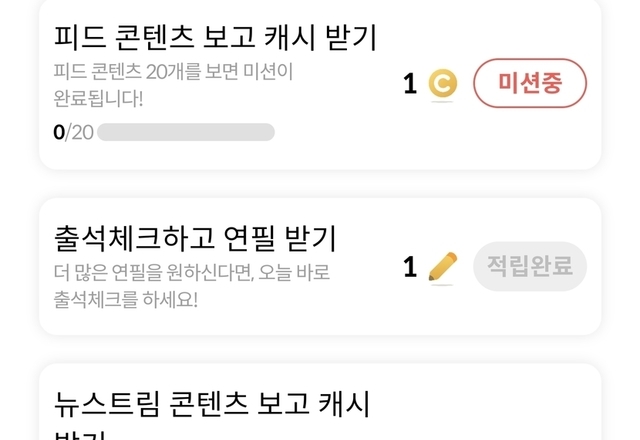Click blank area right of feed progress bar

(340, 132)
